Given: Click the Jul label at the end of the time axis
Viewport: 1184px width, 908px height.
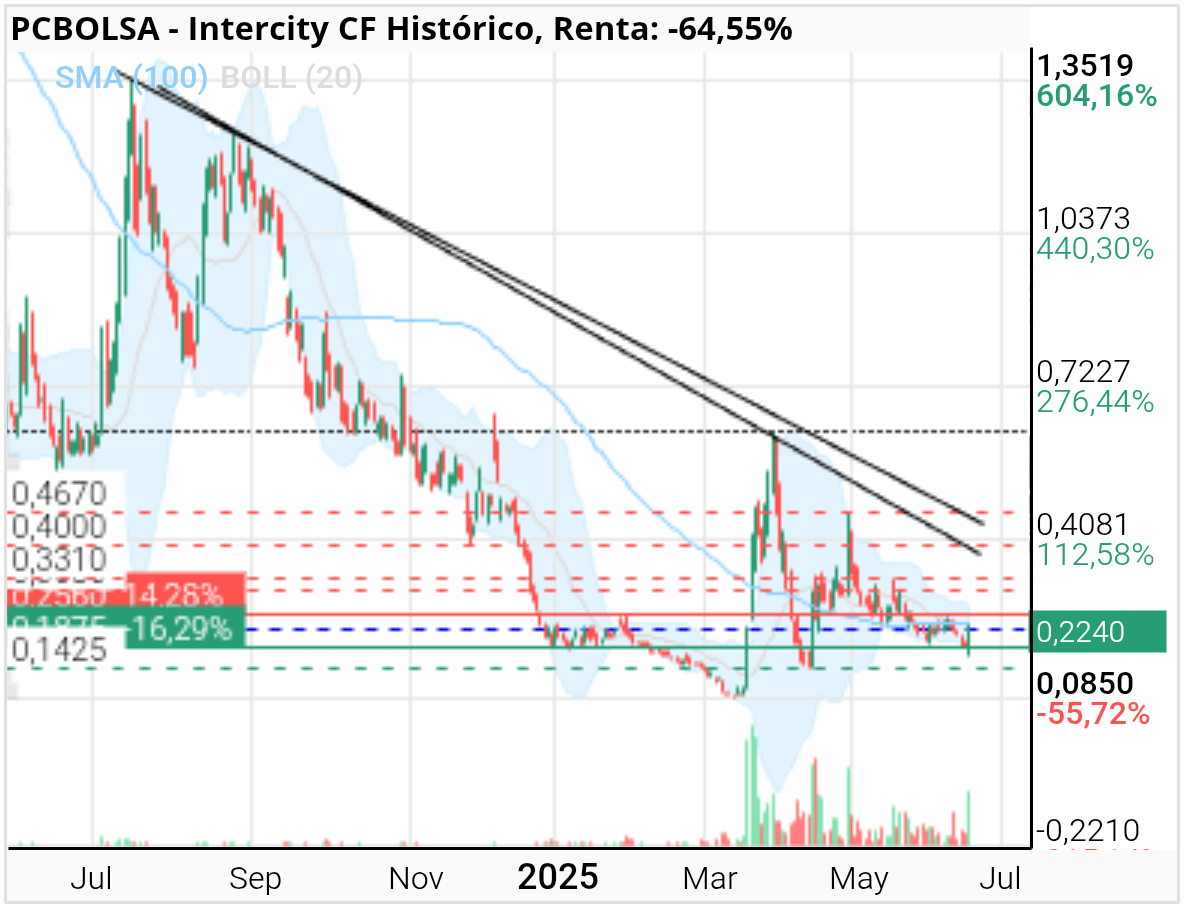Looking at the screenshot, I should pyautogui.click(x=1001, y=879).
